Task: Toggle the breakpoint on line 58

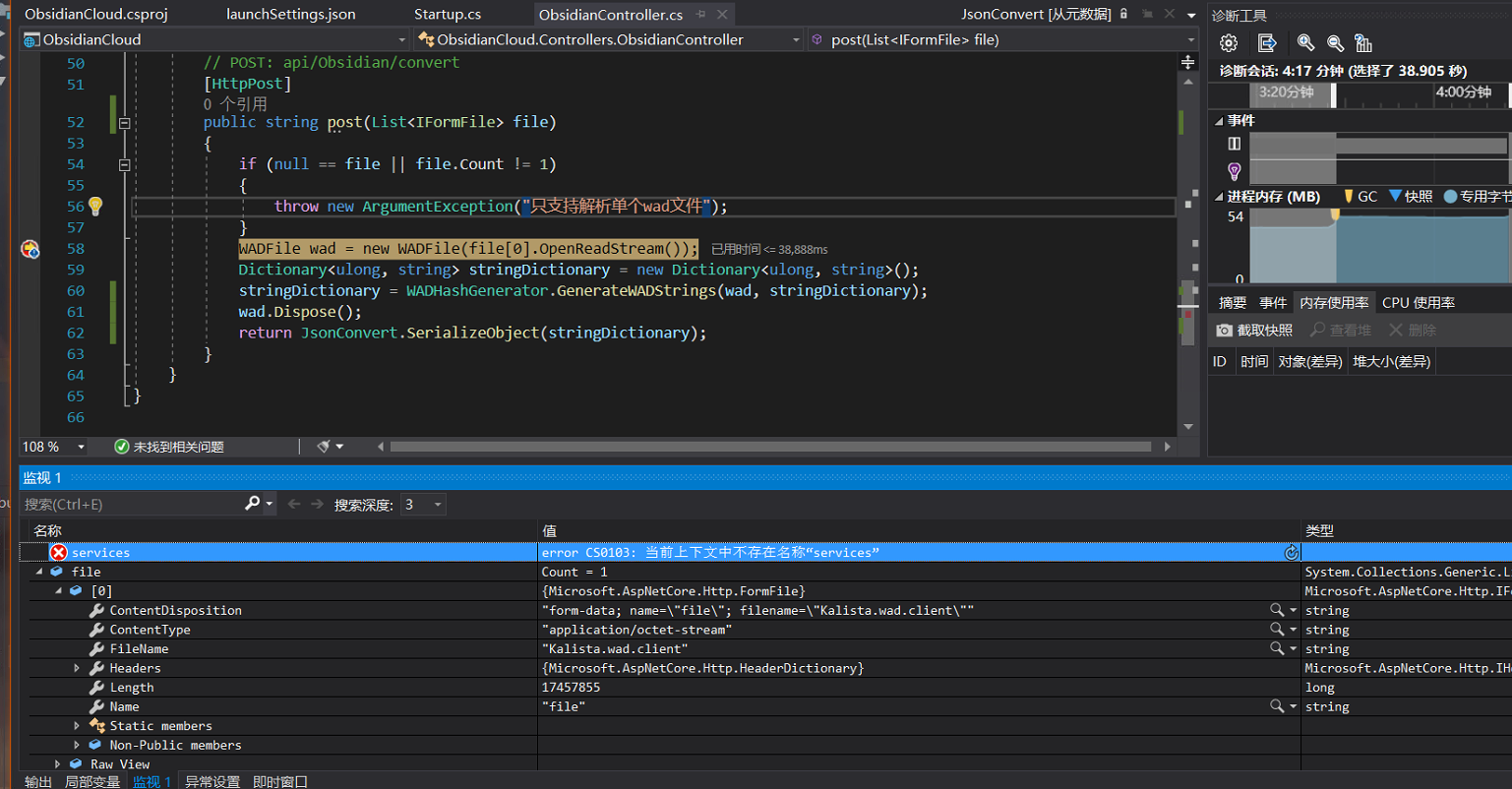Action: (x=30, y=249)
